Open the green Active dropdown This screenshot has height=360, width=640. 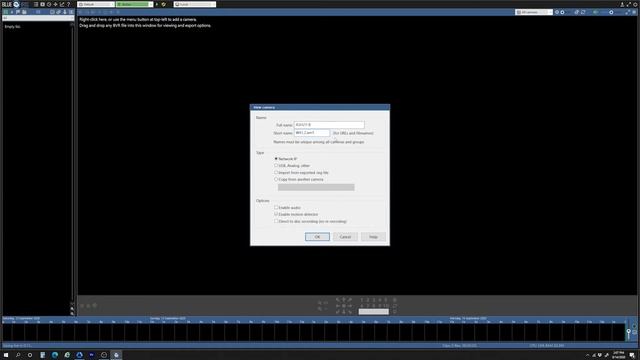pos(134,4)
